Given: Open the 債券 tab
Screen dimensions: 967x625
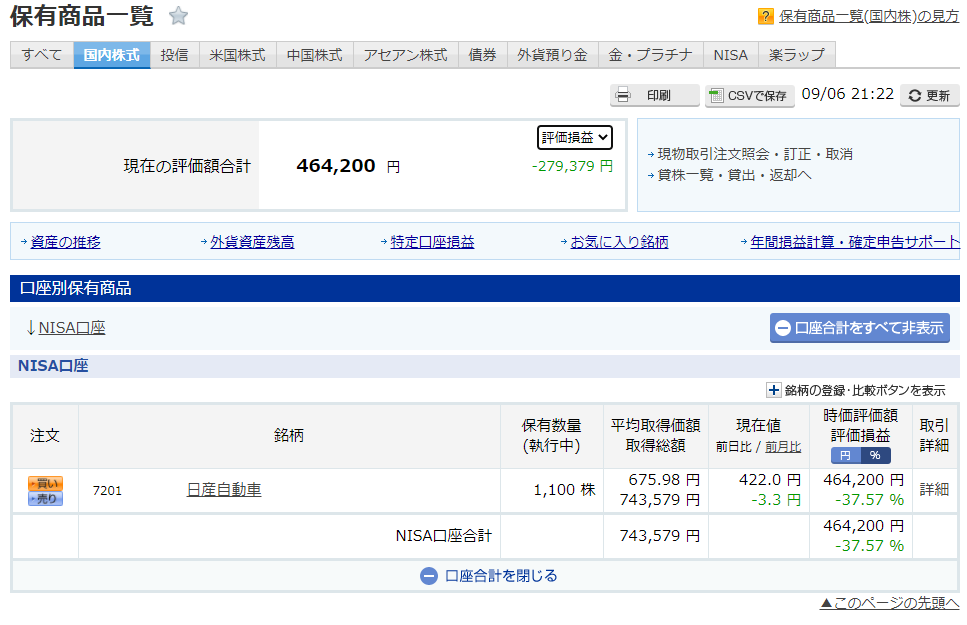Looking at the screenshot, I should (482, 55).
